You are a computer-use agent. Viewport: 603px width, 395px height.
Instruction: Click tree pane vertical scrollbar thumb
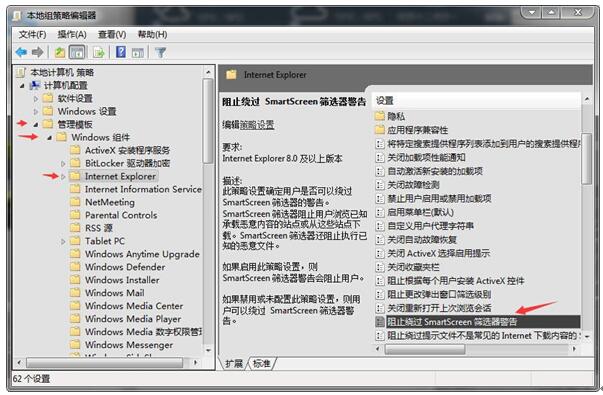pyautogui.click(x=208, y=121)
